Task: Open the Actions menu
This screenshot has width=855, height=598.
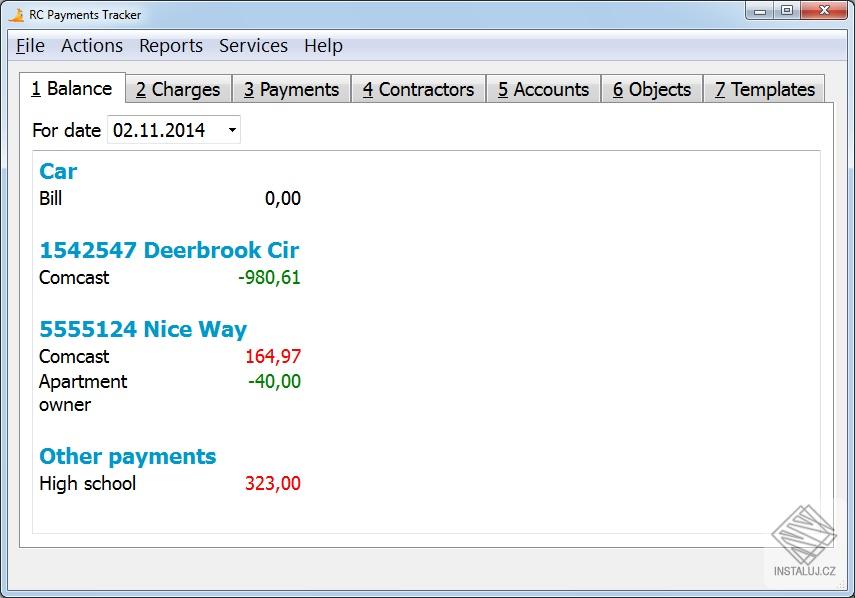Action: pyautogui.click(x=92, y=46)
